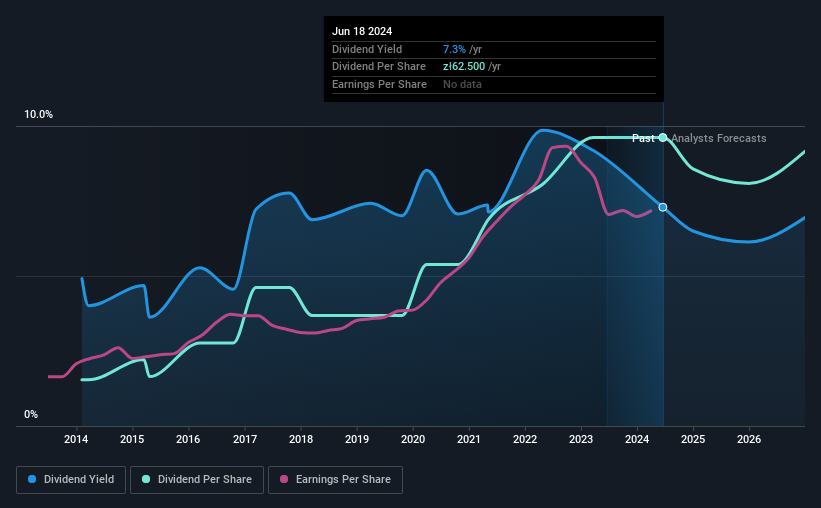Click the 2022 x-axis label
Screen dimensions: 821x508
coord(525,439)
